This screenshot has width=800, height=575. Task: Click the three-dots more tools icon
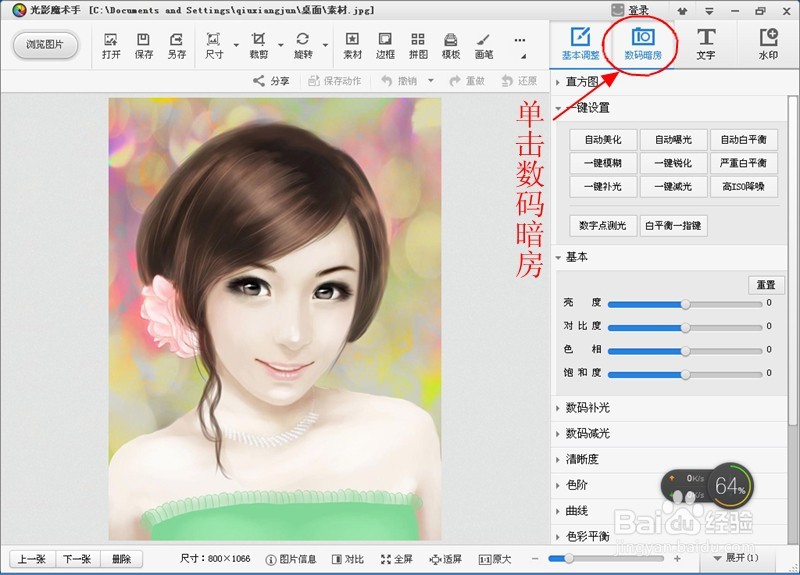519,40
